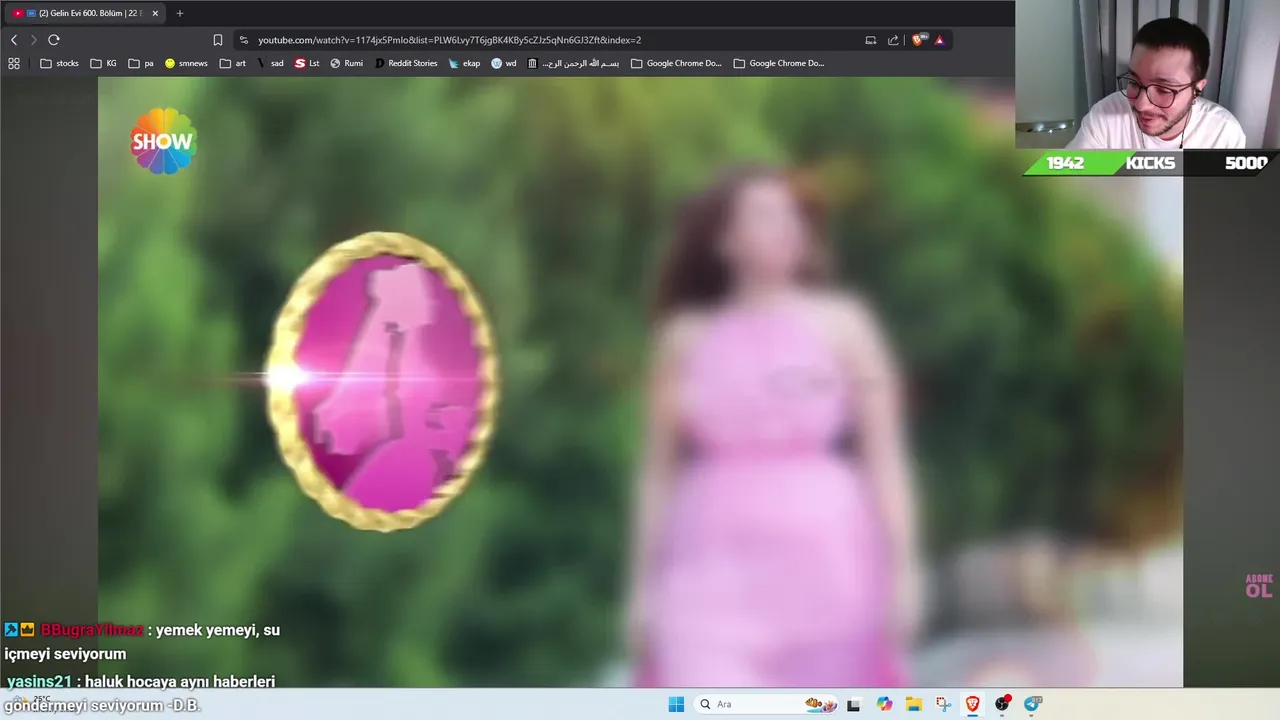This screenshot has width=1280, height=720.
Task: Click the video player area
Action: [x=640, y=382]
